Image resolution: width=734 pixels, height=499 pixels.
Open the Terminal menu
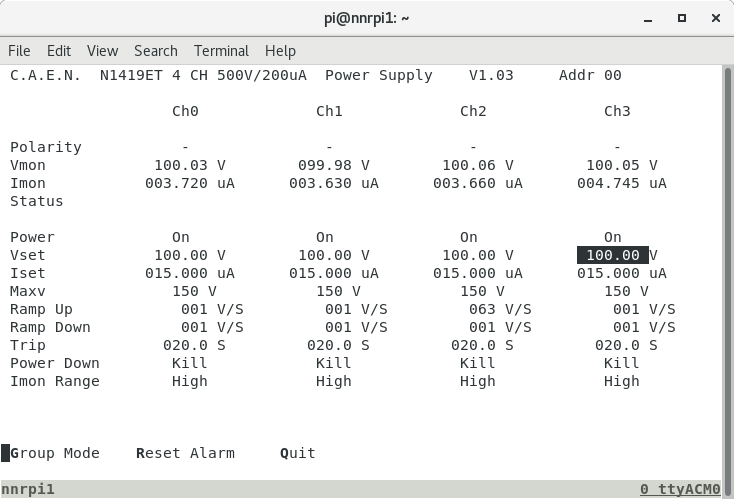coord(221,51)
